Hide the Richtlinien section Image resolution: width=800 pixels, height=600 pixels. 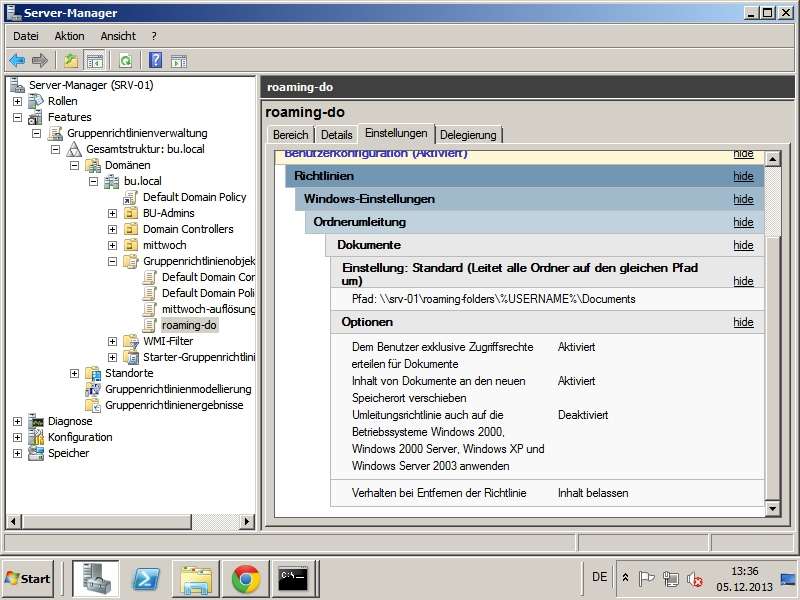(743, 176)
